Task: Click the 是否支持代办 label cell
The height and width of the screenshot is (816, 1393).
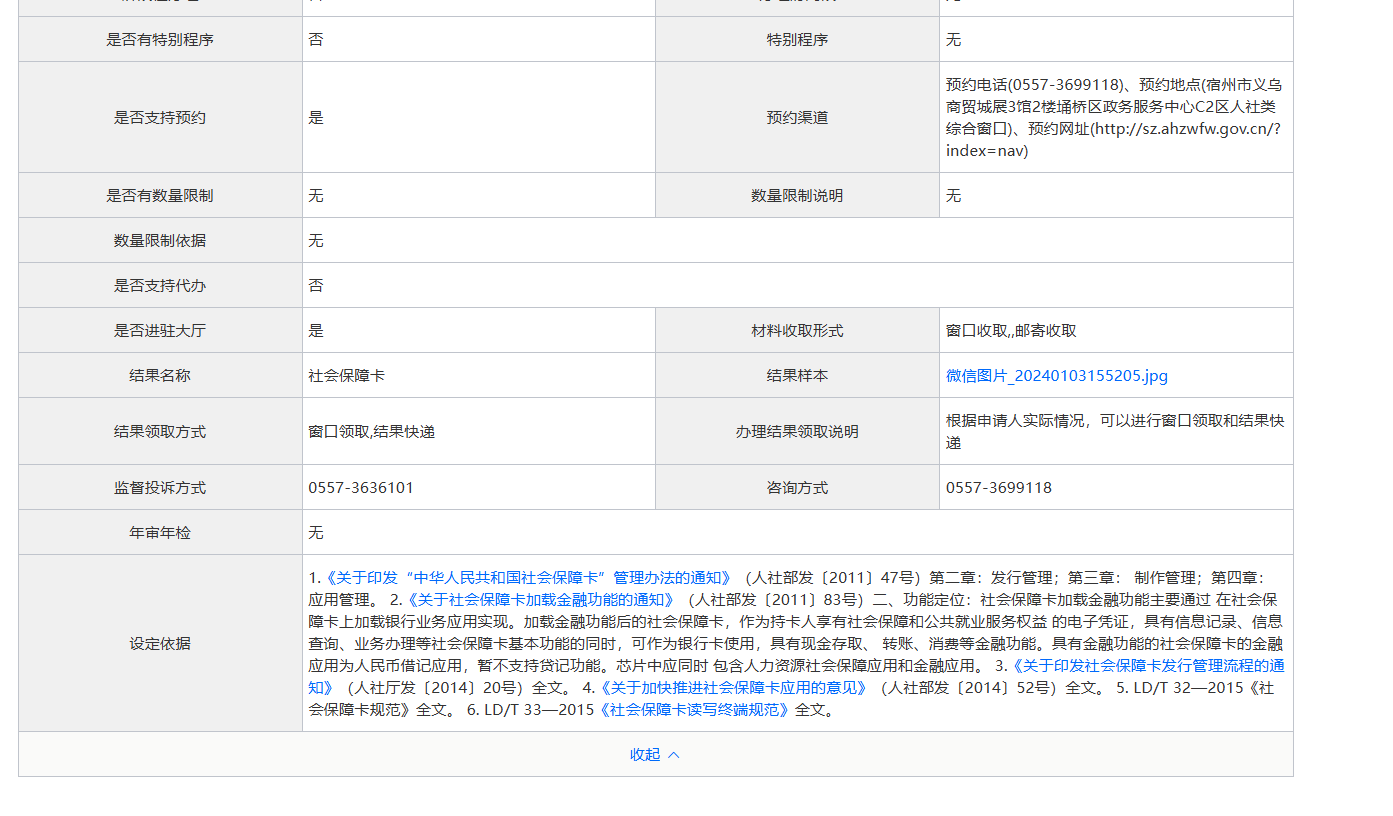Action: point(160,286)
